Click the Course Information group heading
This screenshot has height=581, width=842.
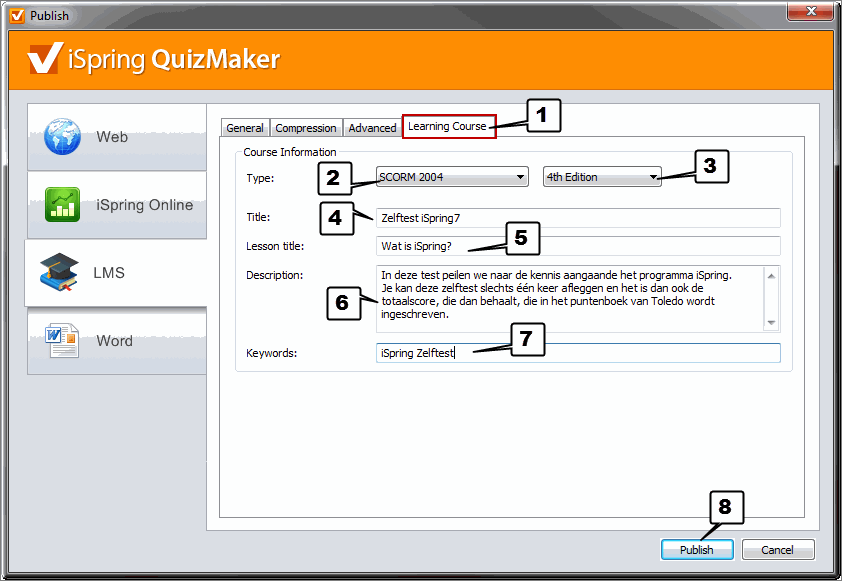(x=290, y=152)
